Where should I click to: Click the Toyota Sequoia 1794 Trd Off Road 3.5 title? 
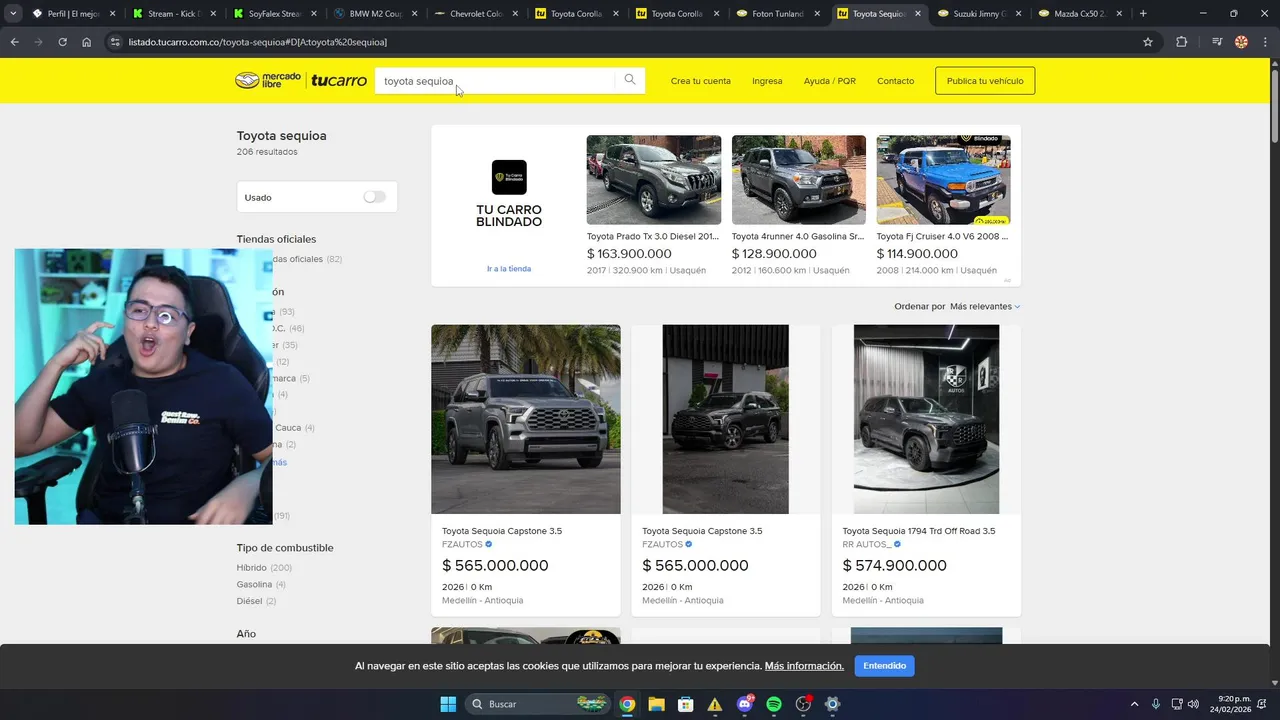(x=919, y=531)
